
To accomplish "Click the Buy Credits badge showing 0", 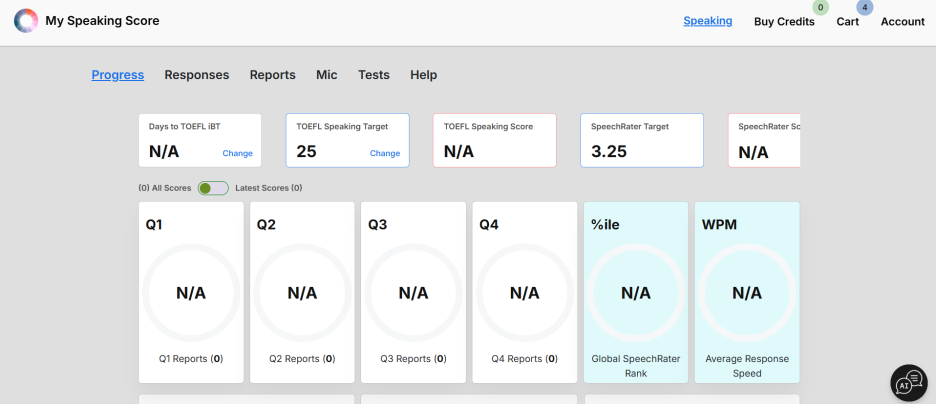I will point(820,8).
